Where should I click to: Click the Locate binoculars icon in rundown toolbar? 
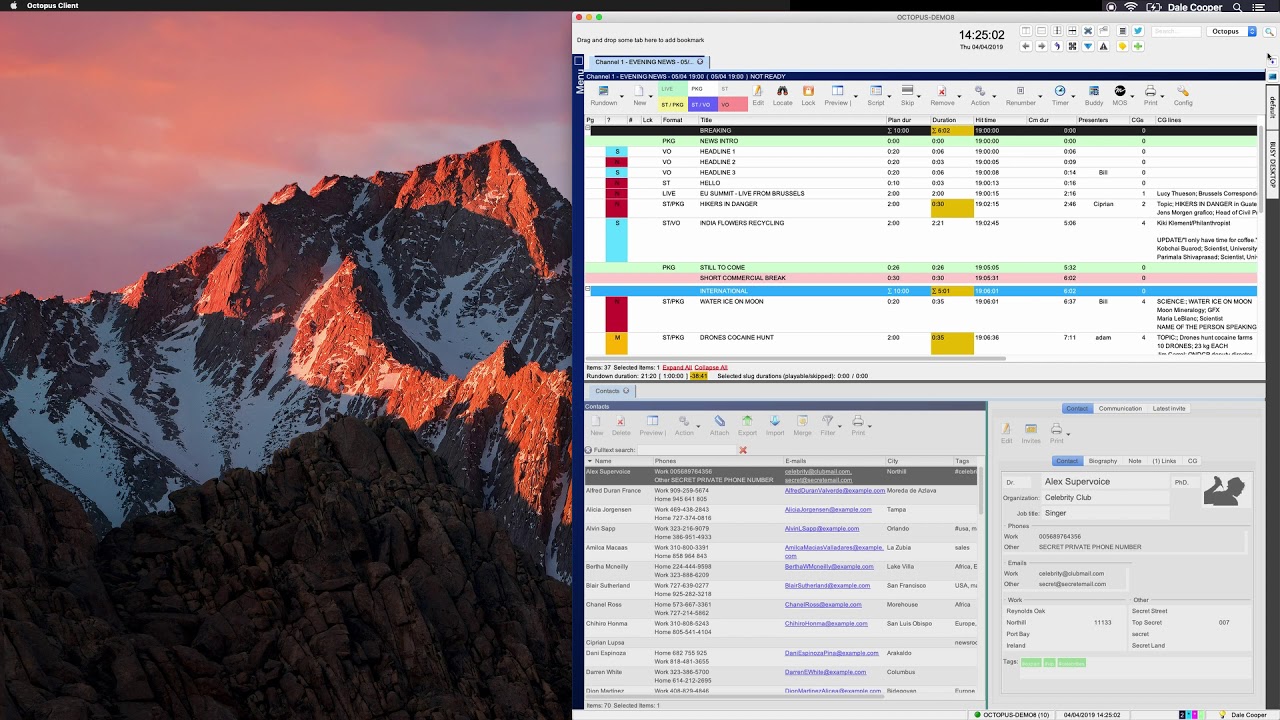pos(782,92)
